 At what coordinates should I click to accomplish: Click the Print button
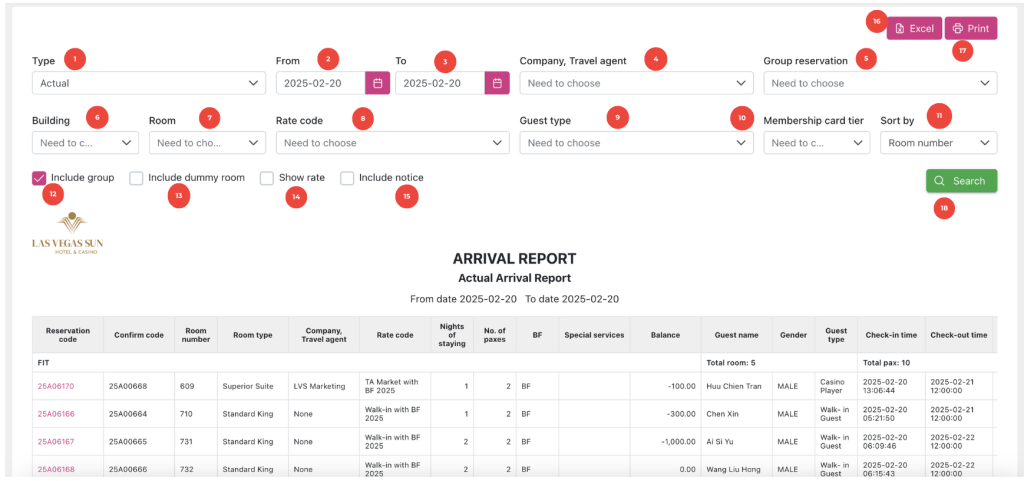click(x=970, y=29)
